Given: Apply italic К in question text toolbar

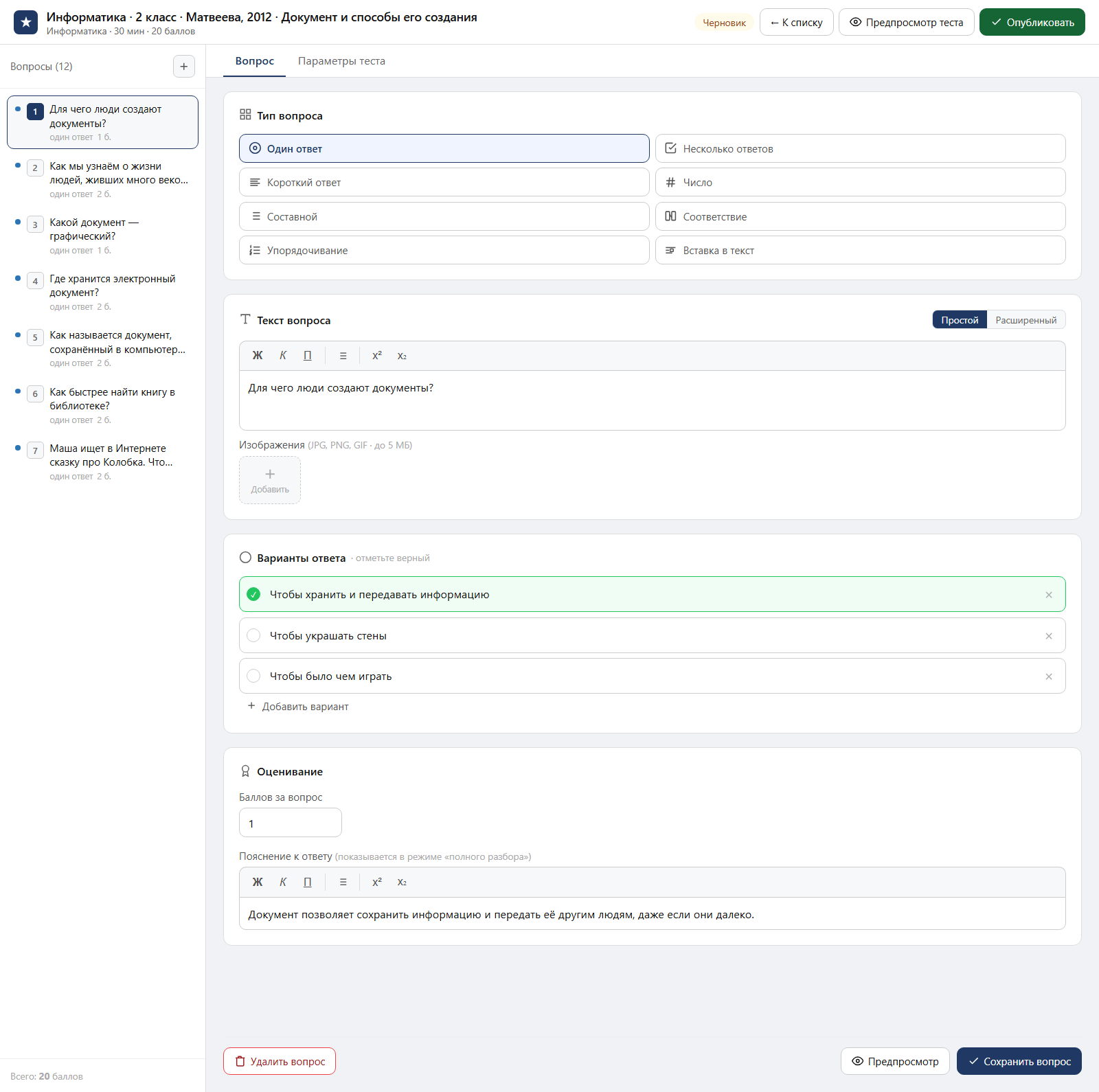Looking at the screenshot, I should click(283, 356).
